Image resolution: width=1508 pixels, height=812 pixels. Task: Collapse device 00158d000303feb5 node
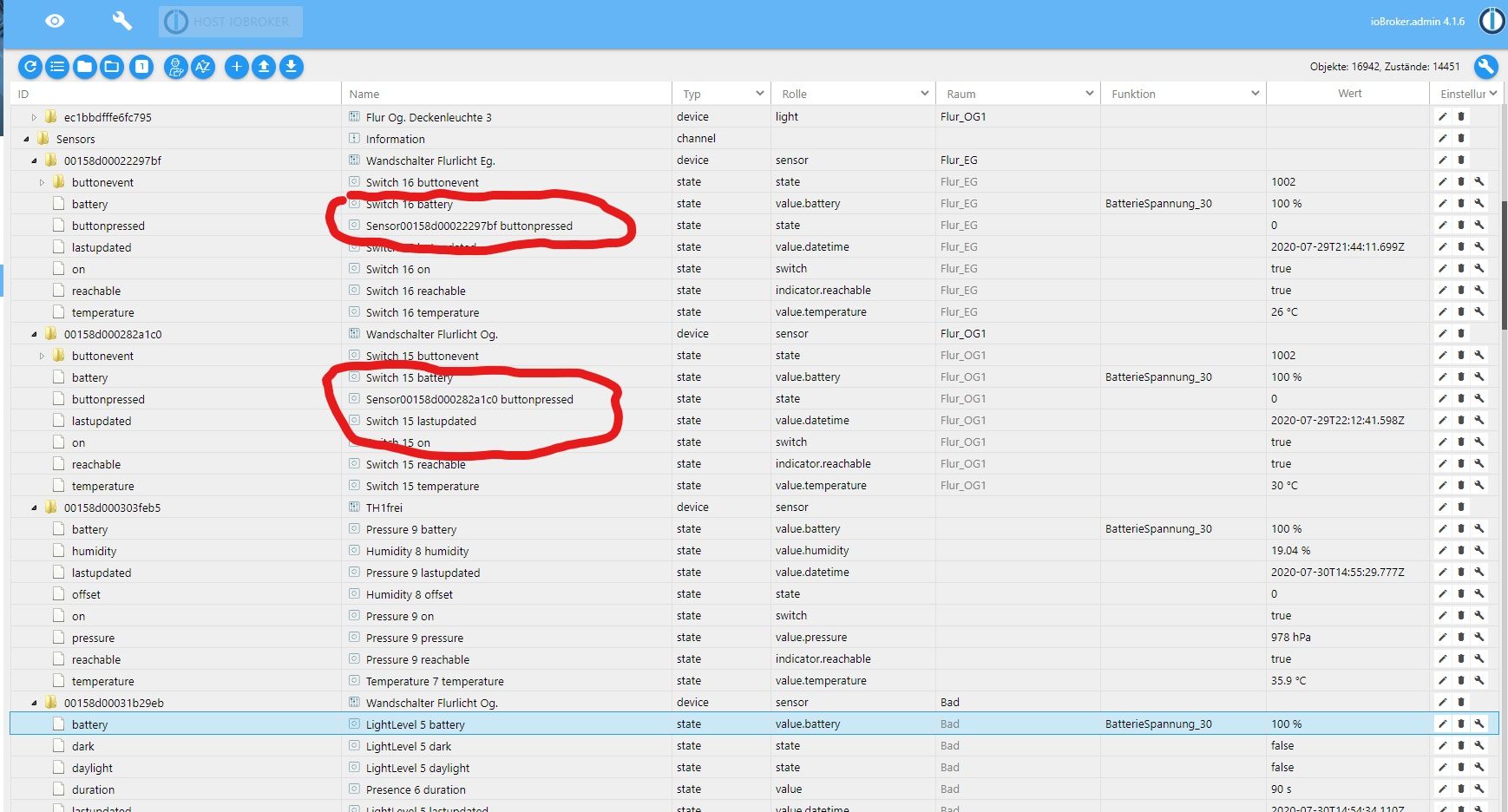click(35, 507)
